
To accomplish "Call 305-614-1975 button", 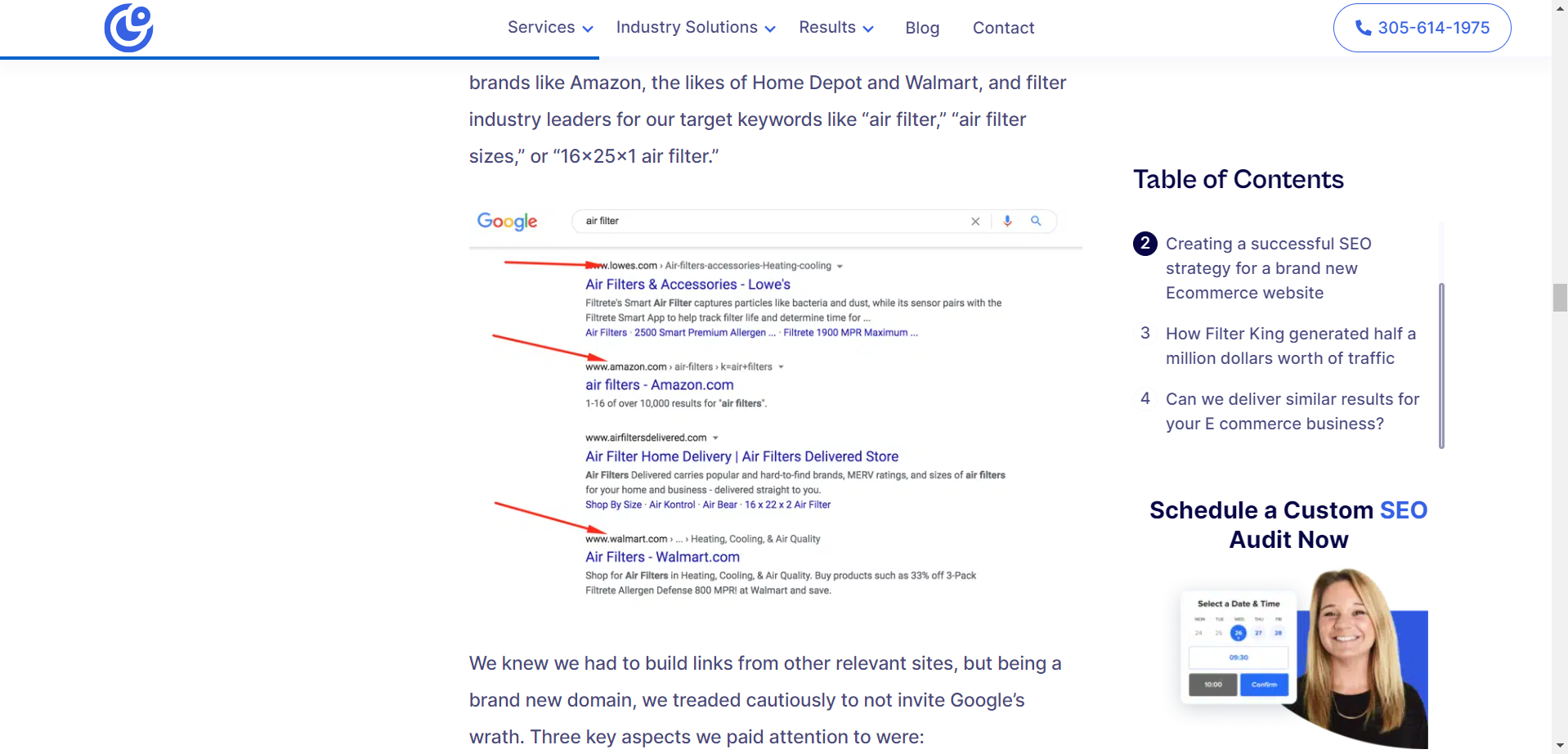I will (x=1422, y=28).
